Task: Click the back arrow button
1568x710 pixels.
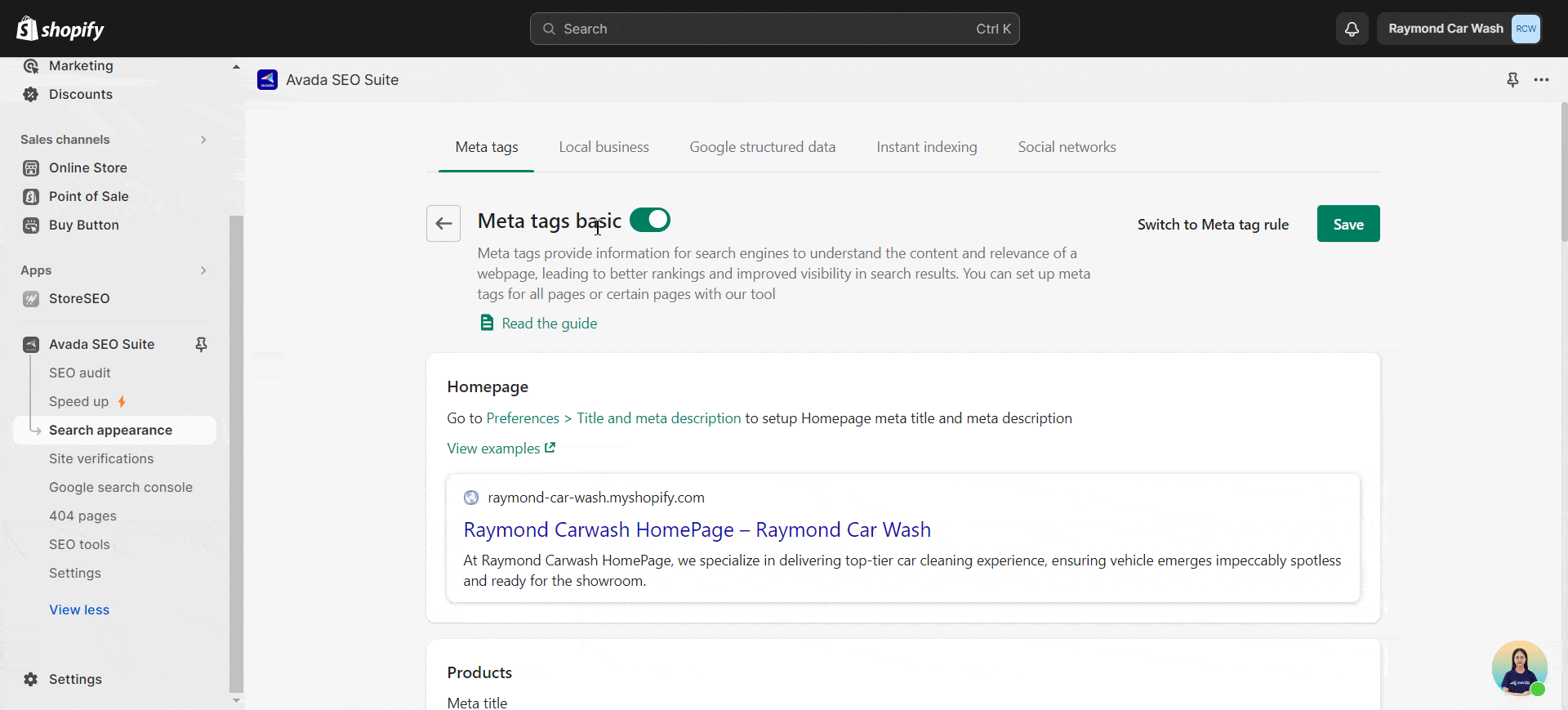Action: click(443, 223)
